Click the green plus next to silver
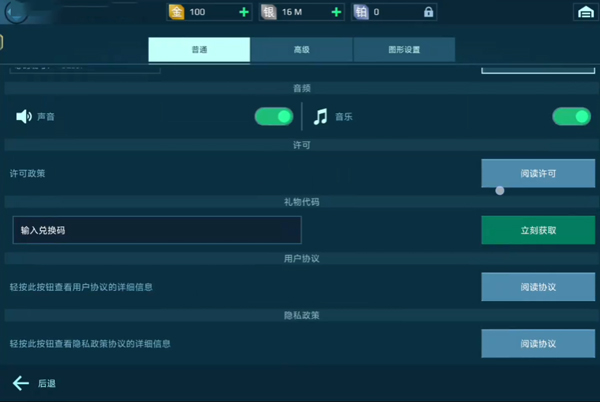This screenshot has height=402, width=600. point(336,12)
